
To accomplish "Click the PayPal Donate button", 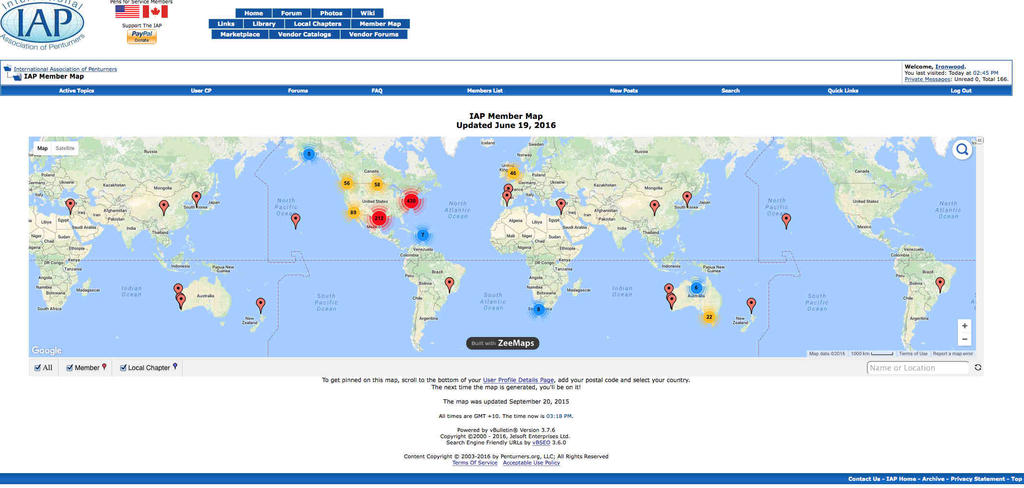I will click(141, 35).
